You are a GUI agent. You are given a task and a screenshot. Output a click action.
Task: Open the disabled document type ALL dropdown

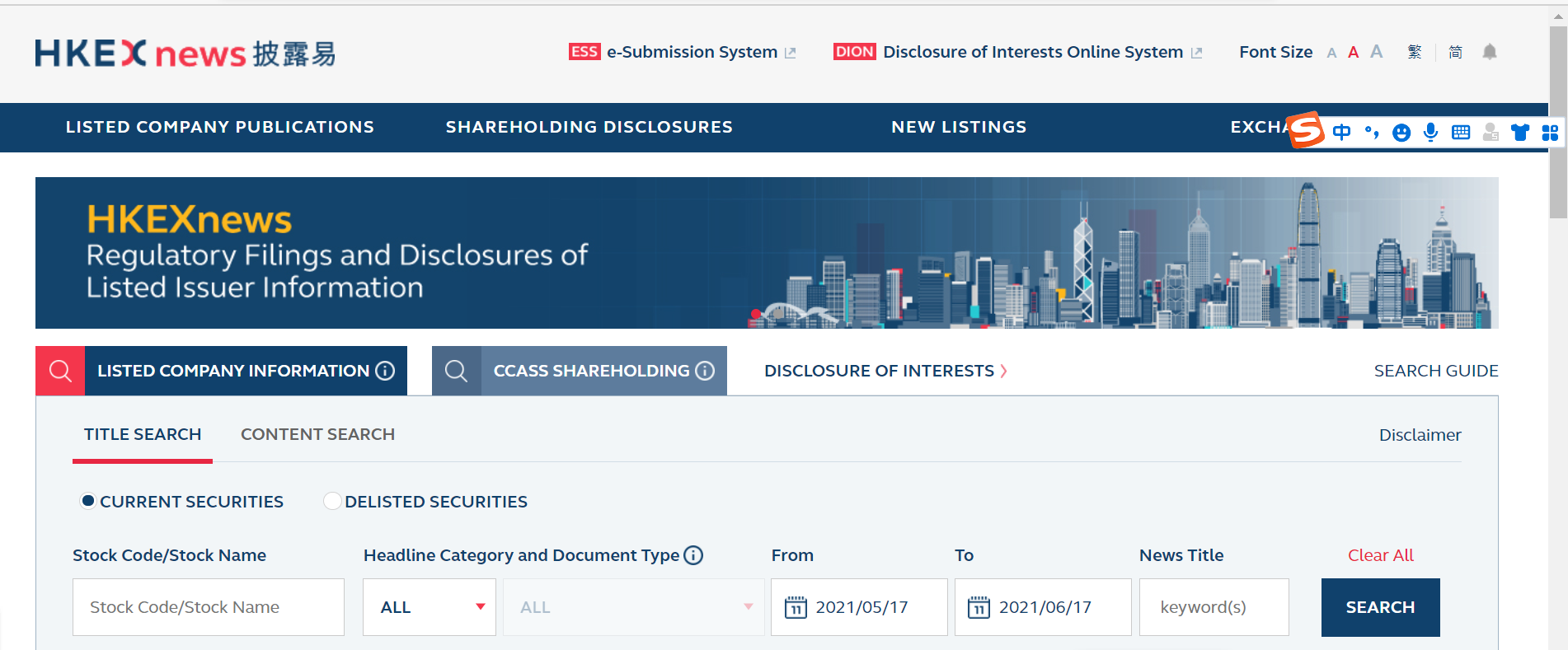click(634, 607)
